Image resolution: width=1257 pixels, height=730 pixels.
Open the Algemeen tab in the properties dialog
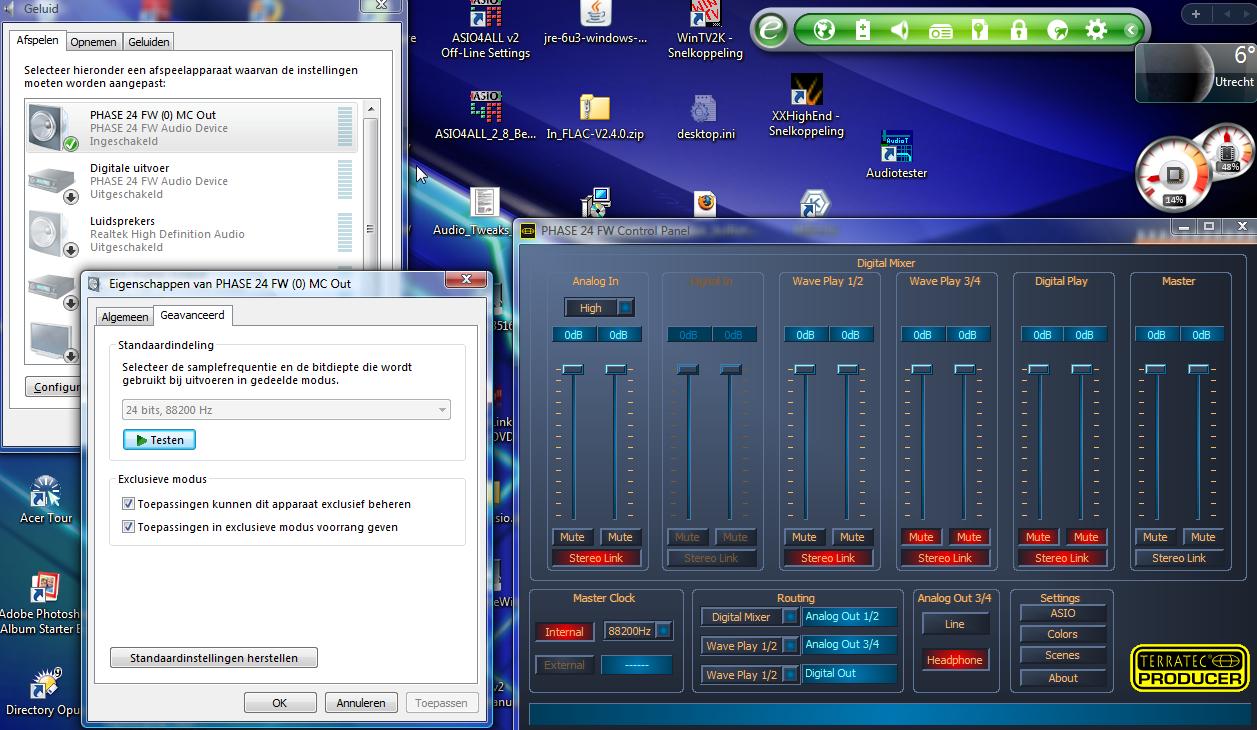pos(125,317)
